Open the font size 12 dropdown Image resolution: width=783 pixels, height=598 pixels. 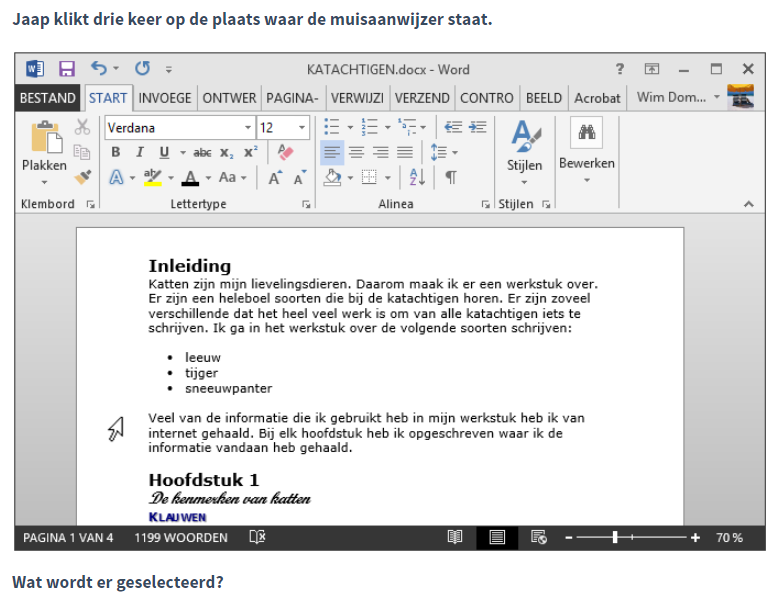coord(302,128)
